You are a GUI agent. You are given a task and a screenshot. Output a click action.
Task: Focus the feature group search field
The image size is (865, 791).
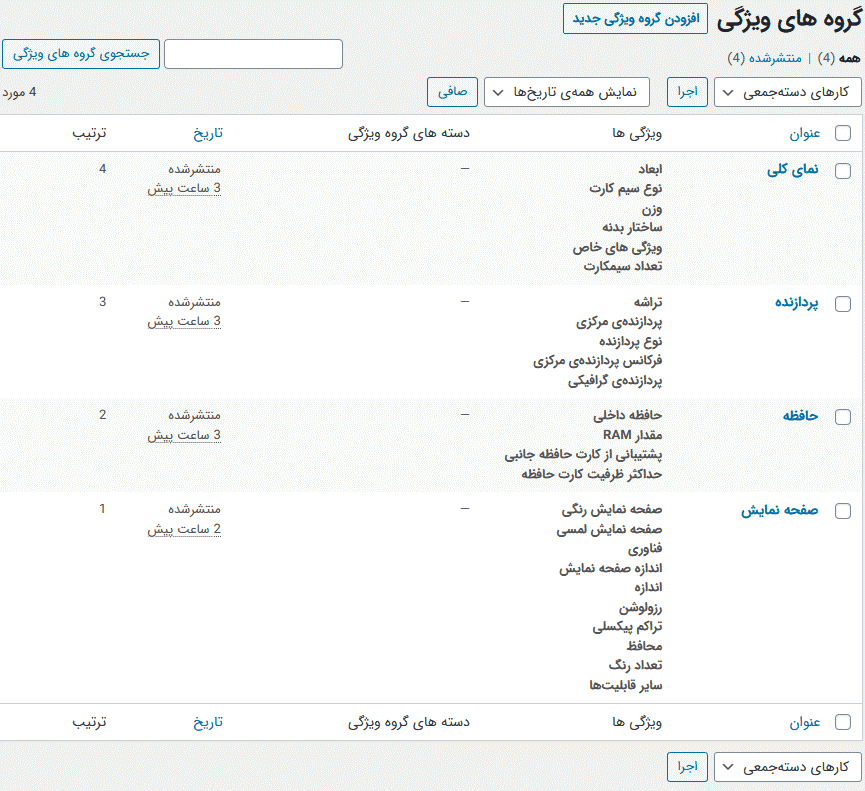pyautogui.click(x=253, y=54)
